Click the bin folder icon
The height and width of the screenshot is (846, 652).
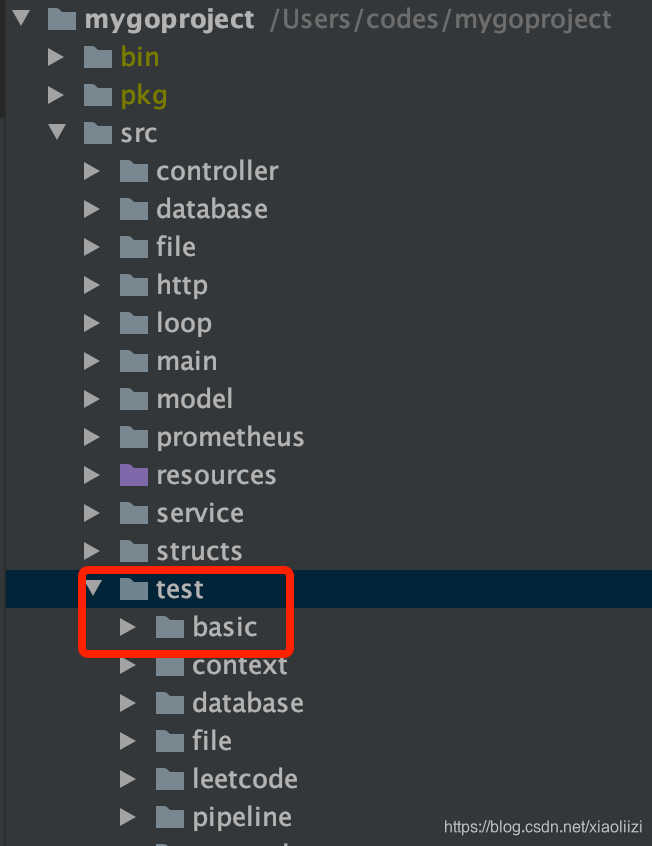pos(98,57)
